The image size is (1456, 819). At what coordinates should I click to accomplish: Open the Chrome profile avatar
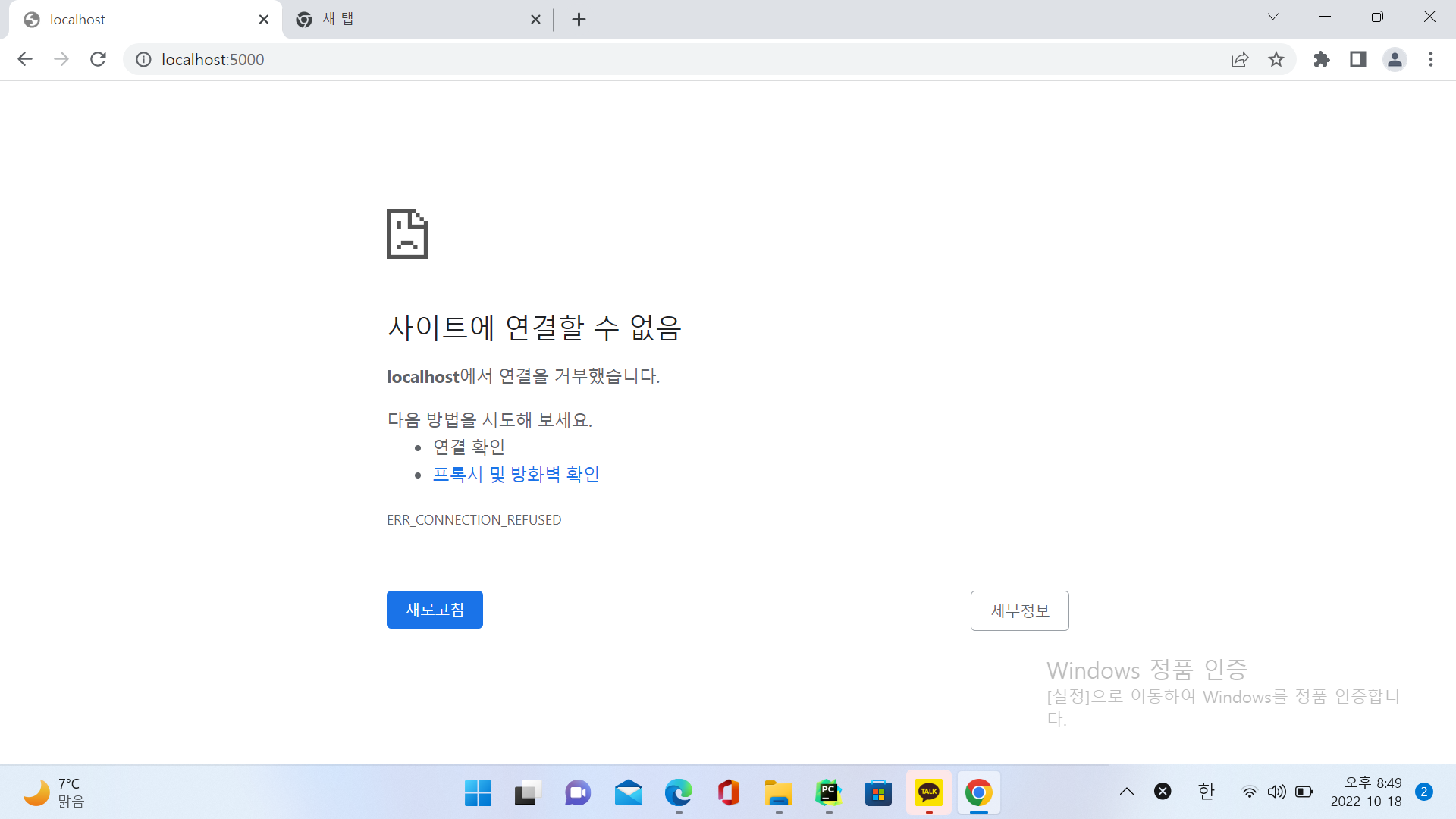click(1395, 59)
